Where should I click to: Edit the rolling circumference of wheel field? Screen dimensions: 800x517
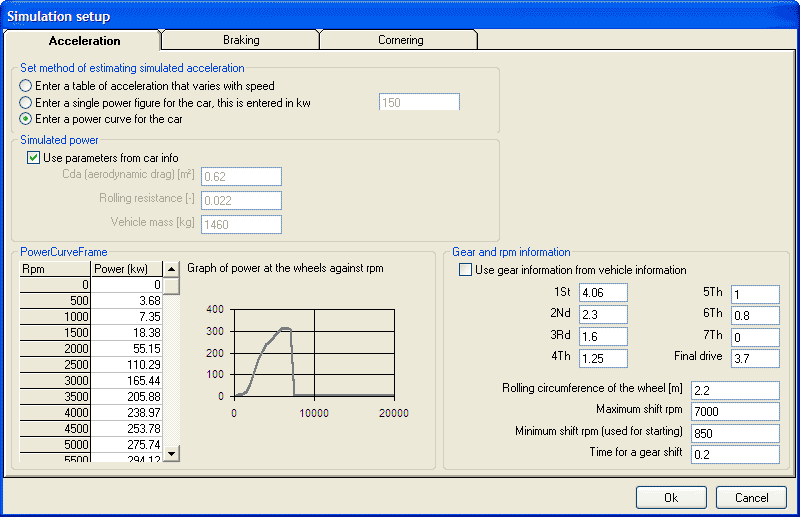(733, 389)
